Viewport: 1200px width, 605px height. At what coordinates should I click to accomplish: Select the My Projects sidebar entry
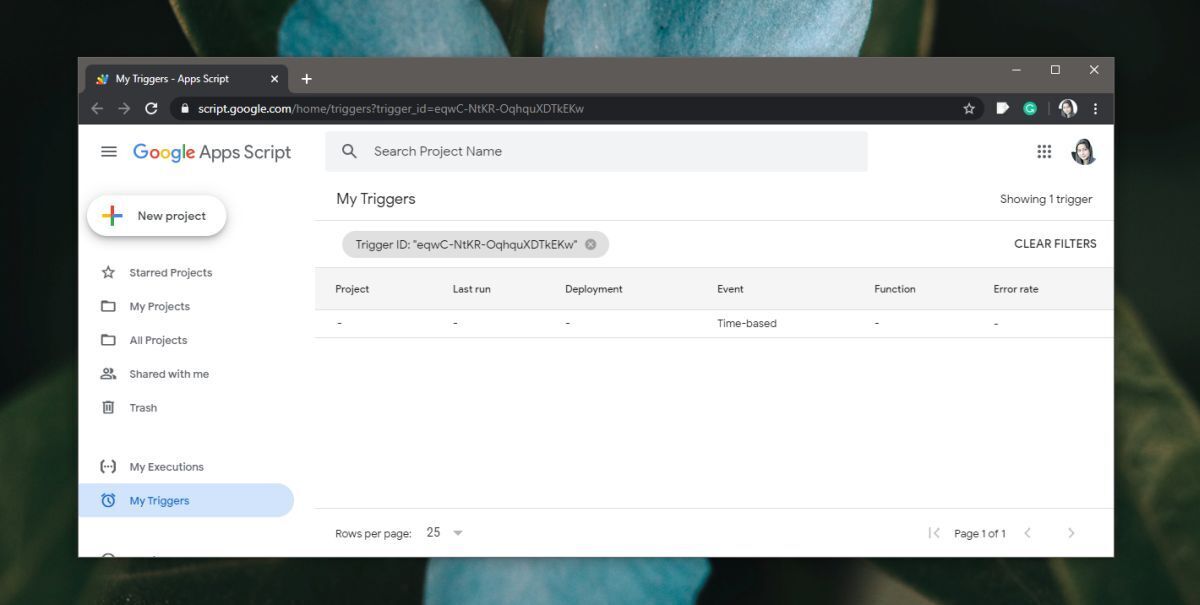[160, 306]
